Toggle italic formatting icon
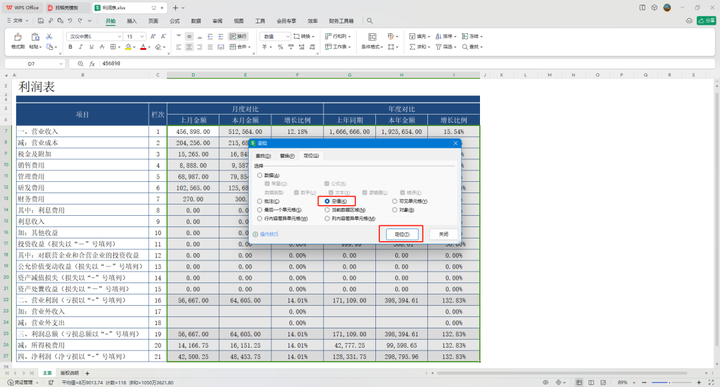The height and width of the screenshot is (387, 720). [81, 47]
